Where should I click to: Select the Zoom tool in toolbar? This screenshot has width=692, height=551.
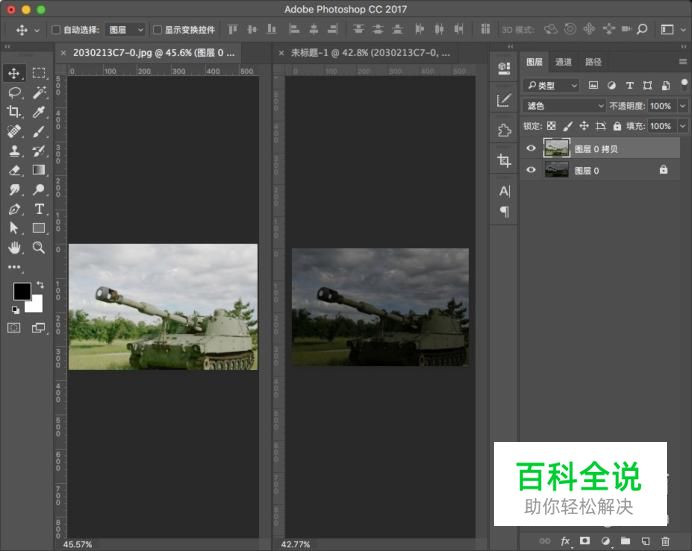tap(39, 247)
